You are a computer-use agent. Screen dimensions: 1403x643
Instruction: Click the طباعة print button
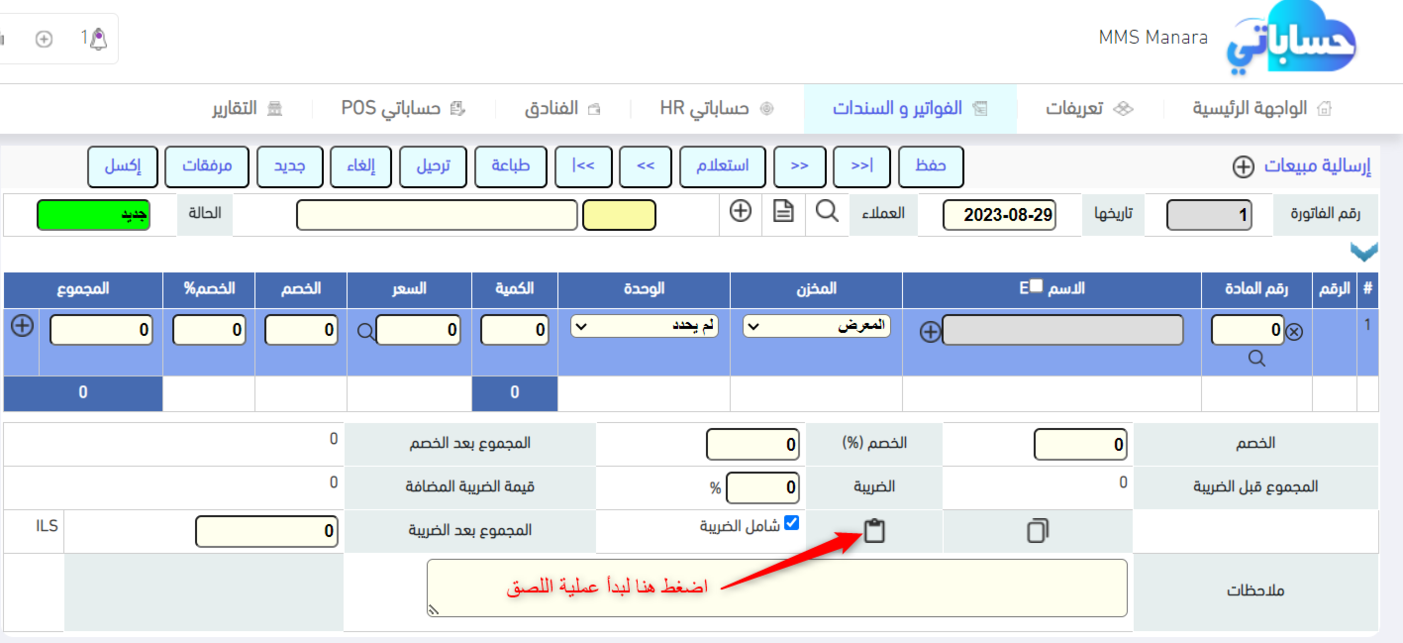click(x=510, y=166)
